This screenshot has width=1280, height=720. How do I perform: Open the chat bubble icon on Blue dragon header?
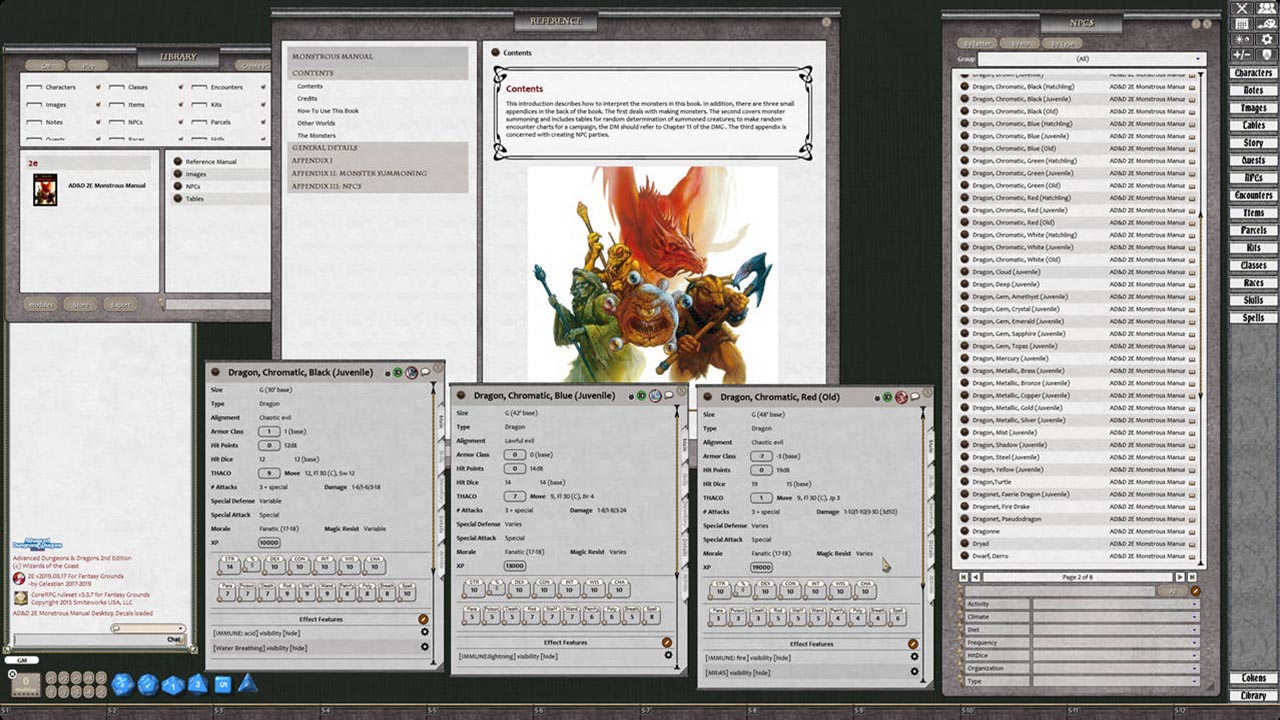point(668,396)
